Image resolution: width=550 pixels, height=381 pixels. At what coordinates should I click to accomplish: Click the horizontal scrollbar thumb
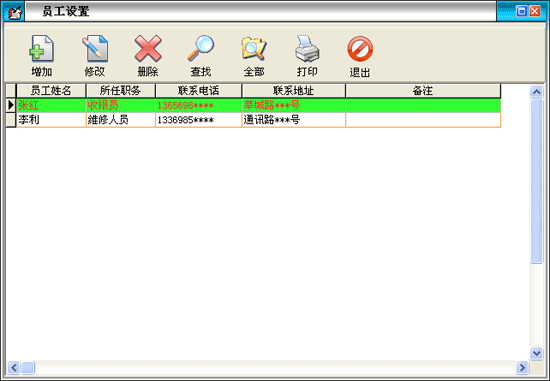28,368
